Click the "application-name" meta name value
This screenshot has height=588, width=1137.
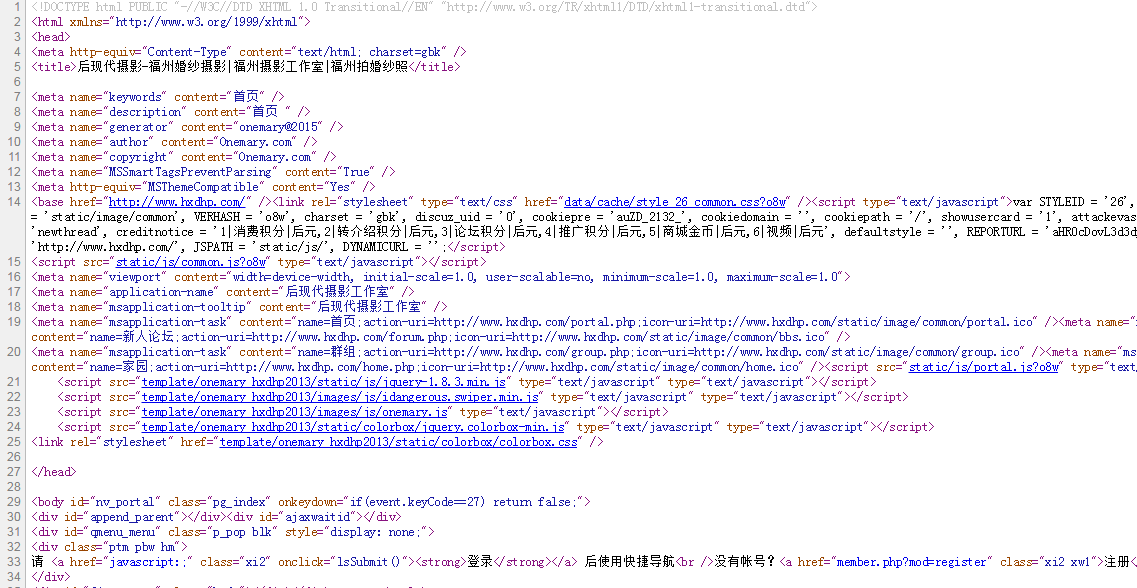pyautogui.click(x=160, y=292)
